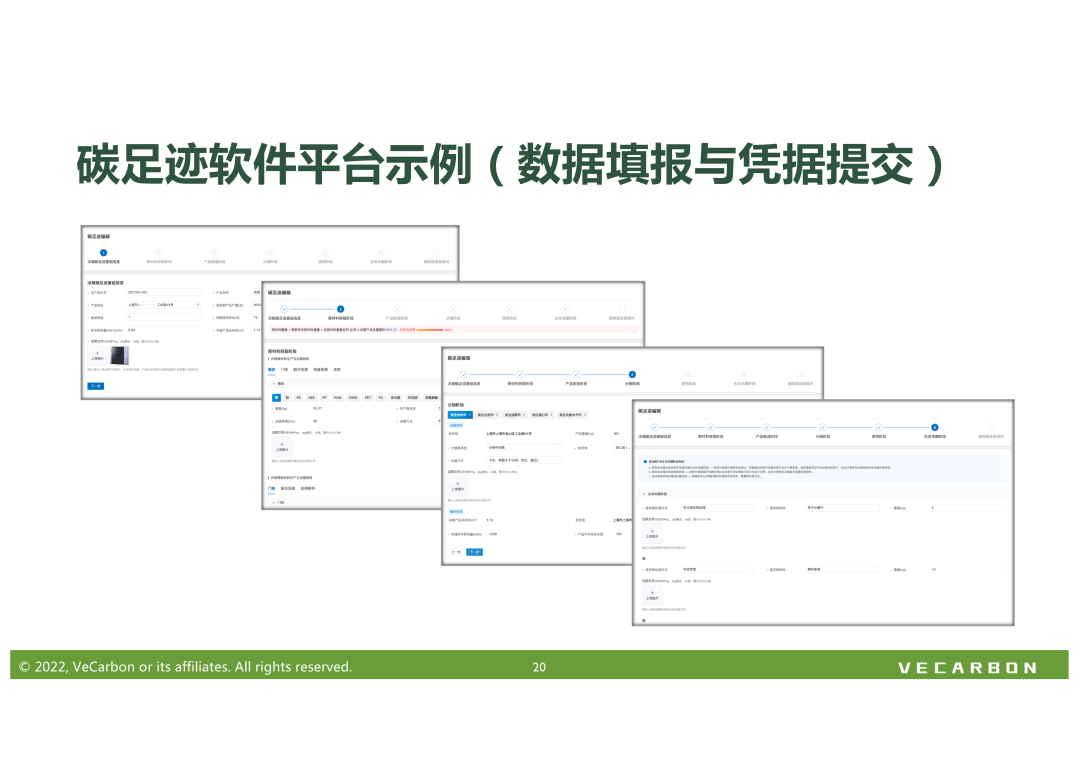Click the weight field showing 10 in step 6 window
Screen dimensions: 1080x764
click(x=966, y=569)
